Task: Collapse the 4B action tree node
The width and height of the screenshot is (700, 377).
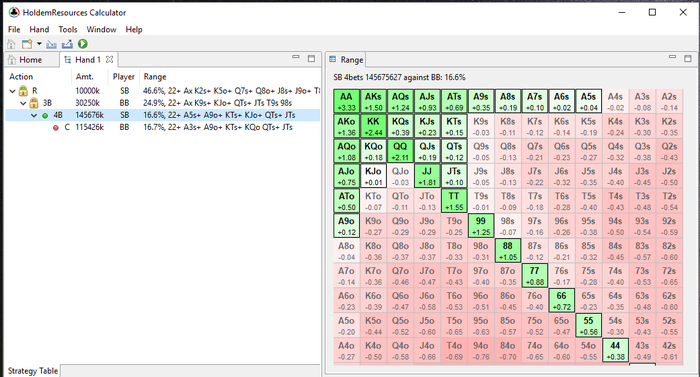Action: click(33, 115)
